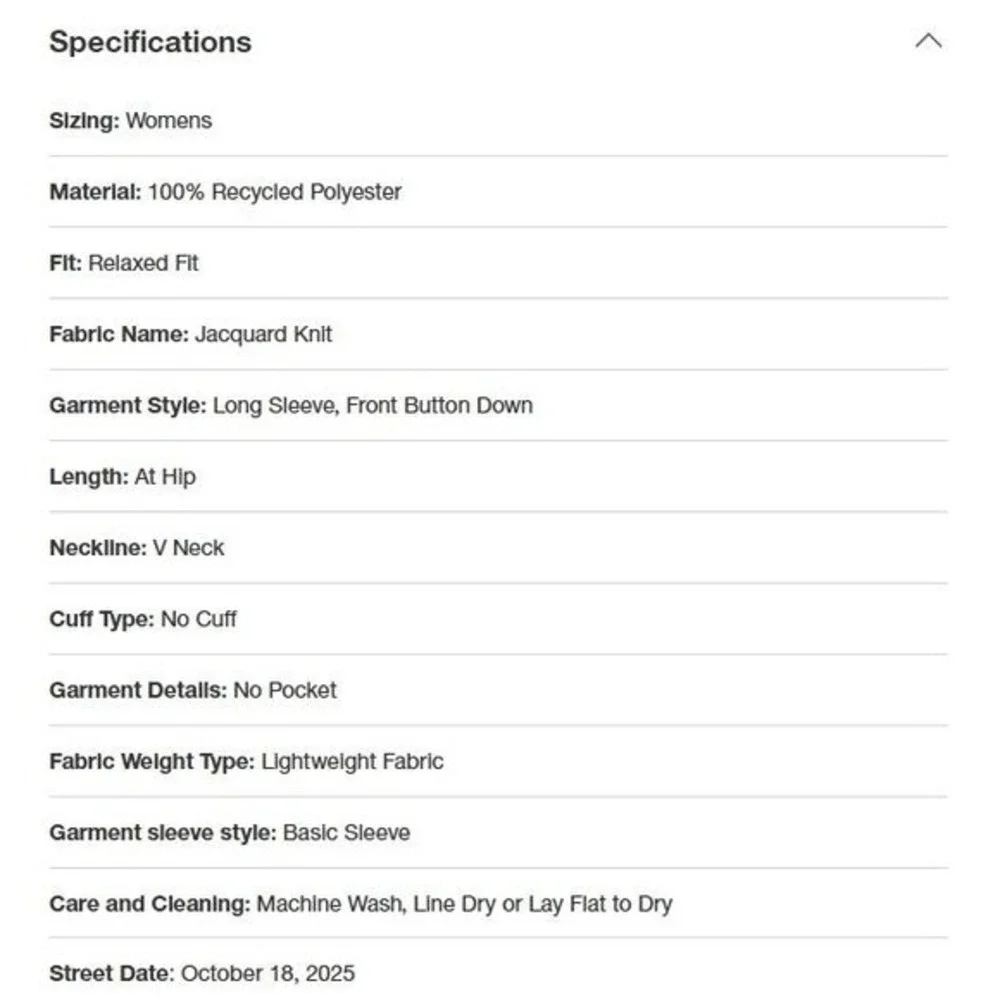Image resolution: width=1000 pixels, height=1000 pixels.
Task: Collapse the Specifications section chevron
Action: (x=928, y=41)
